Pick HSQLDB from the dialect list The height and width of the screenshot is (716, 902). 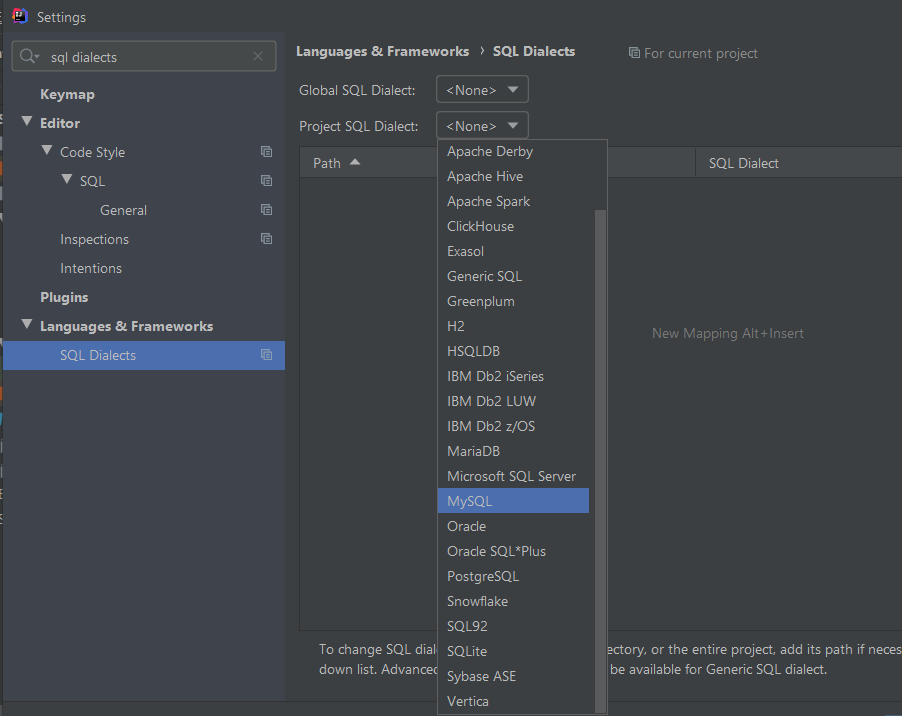(513, 351)
